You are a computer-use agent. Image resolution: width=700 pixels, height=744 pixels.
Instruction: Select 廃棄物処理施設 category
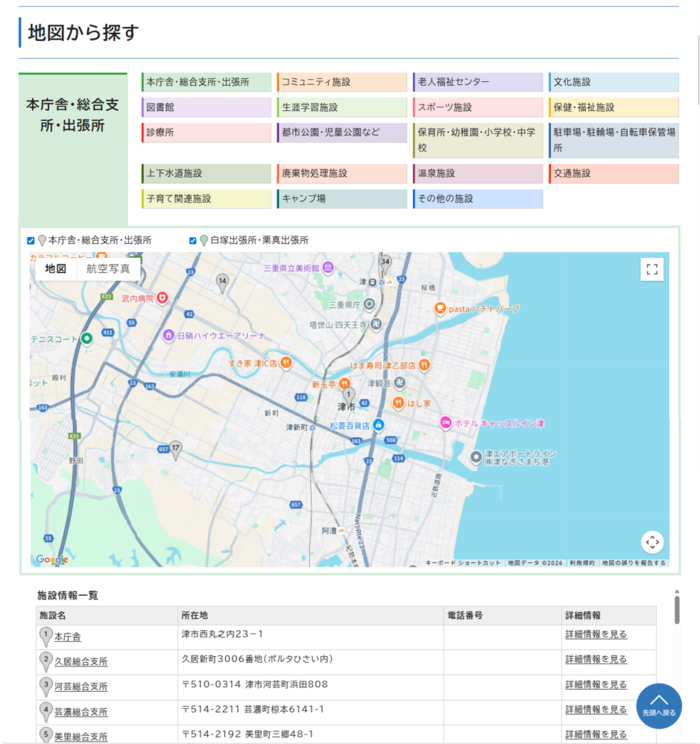pyautogui.click(x=342, y=174)
